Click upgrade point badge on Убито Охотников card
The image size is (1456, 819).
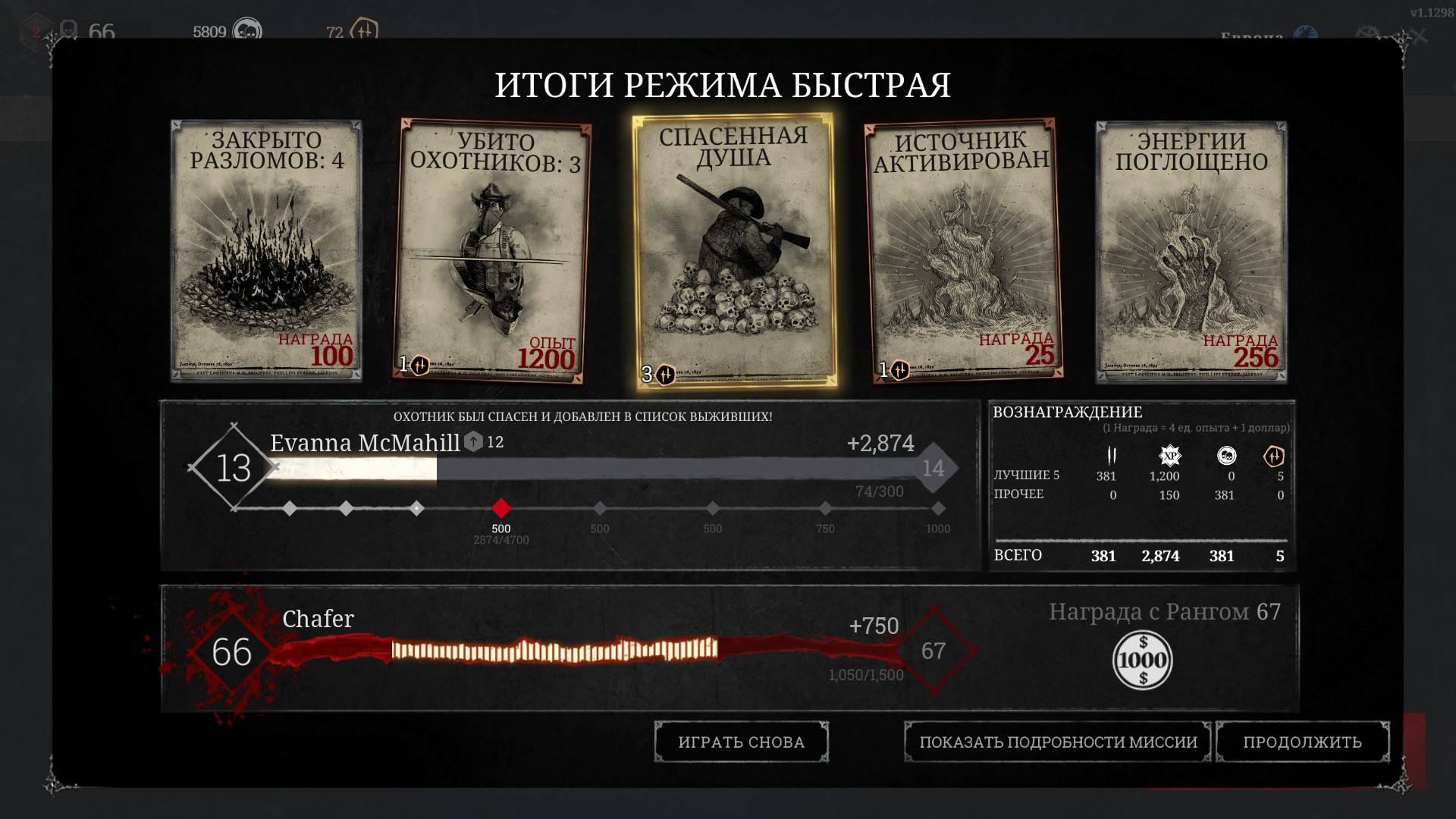click(x=419, y=365)
